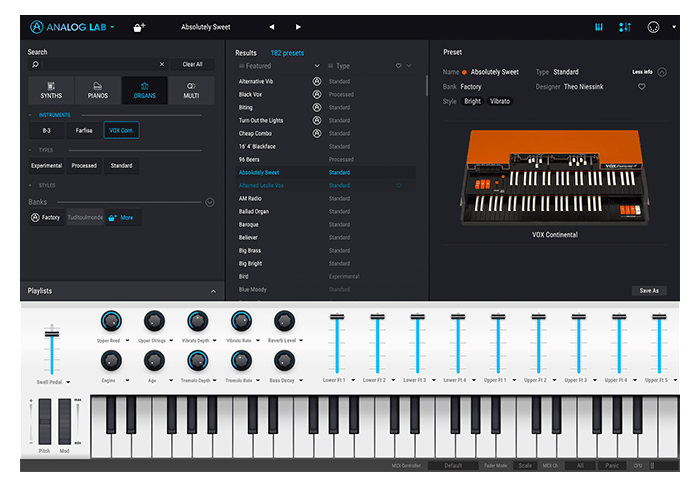Collapse details with Less Info button
The height and width of the screenshot is (486, 700).
(649, 72)
